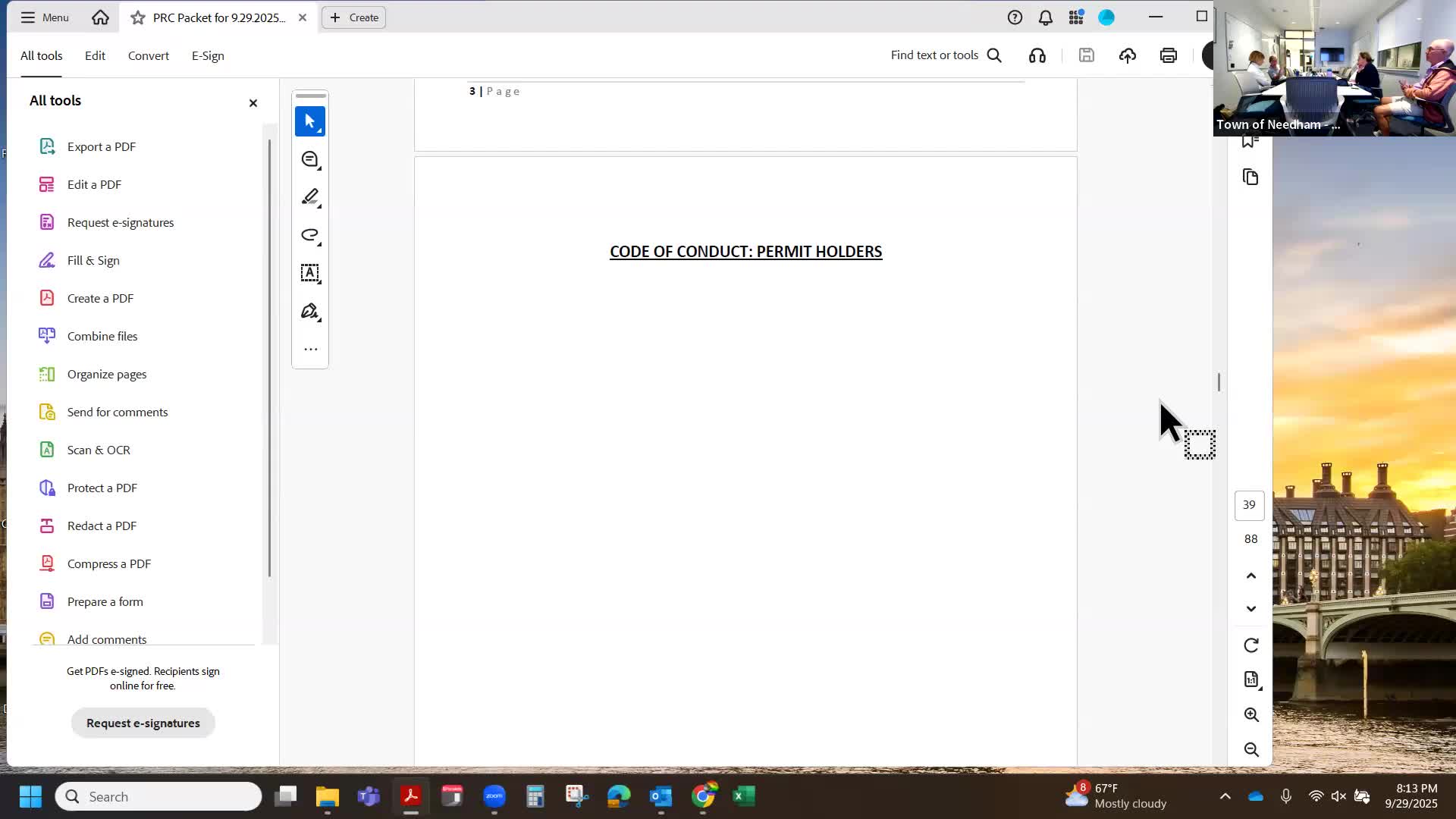Select the arrow selection tool
The image size is (1456, 819).
pos(309,121)
